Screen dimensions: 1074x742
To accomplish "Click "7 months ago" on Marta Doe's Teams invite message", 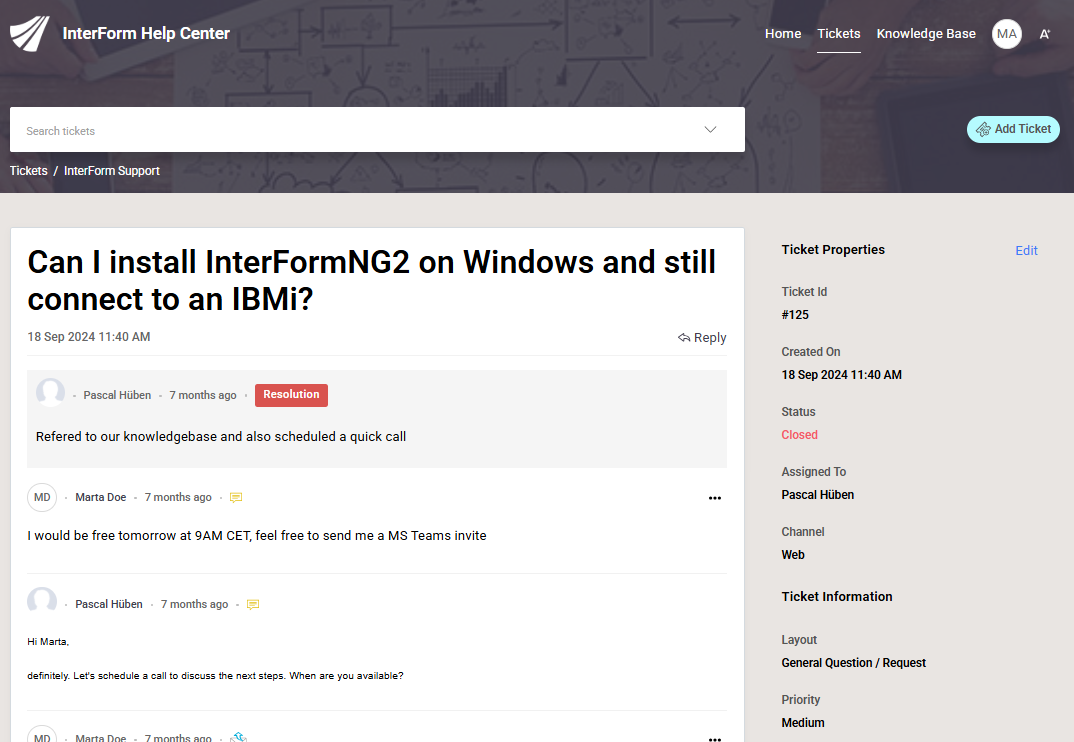I will [x=178, y=497].
